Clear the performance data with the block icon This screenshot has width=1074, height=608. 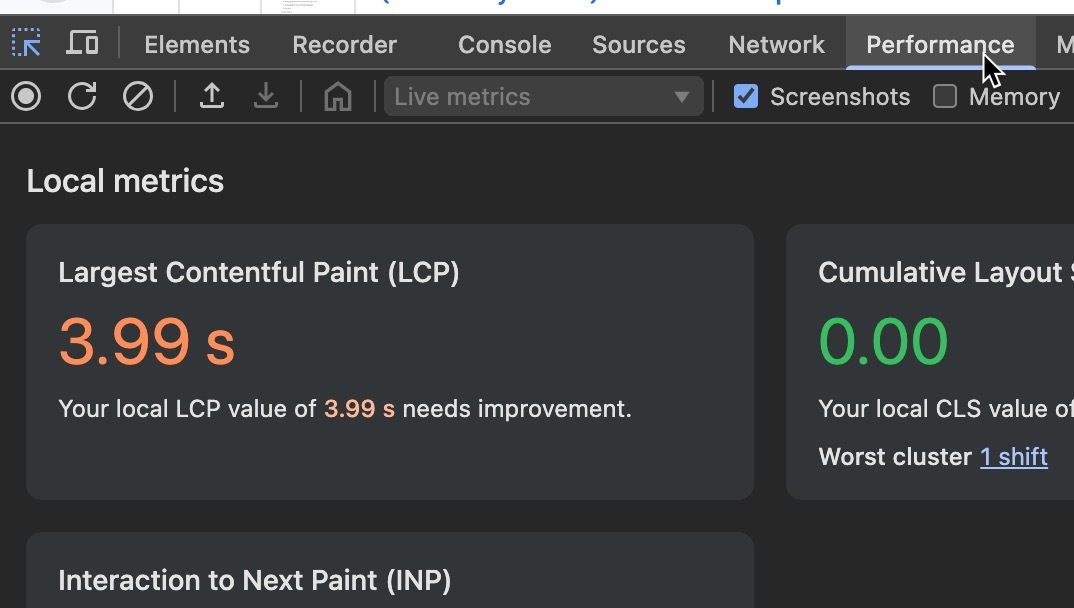(138, 96)
